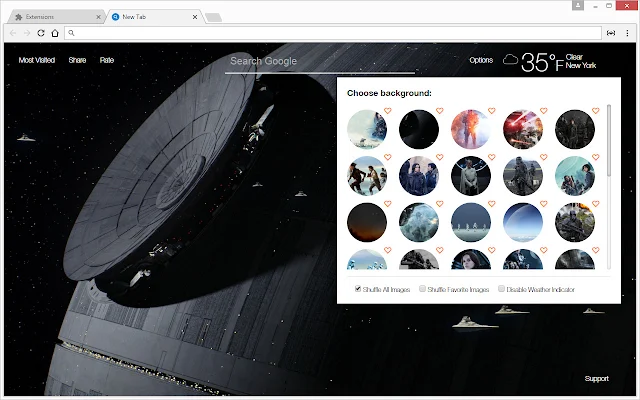Choose the troopers-on-shore background thumbnail
The height and width of the screenshot is (400, 640).
click(x=471, y=222)
